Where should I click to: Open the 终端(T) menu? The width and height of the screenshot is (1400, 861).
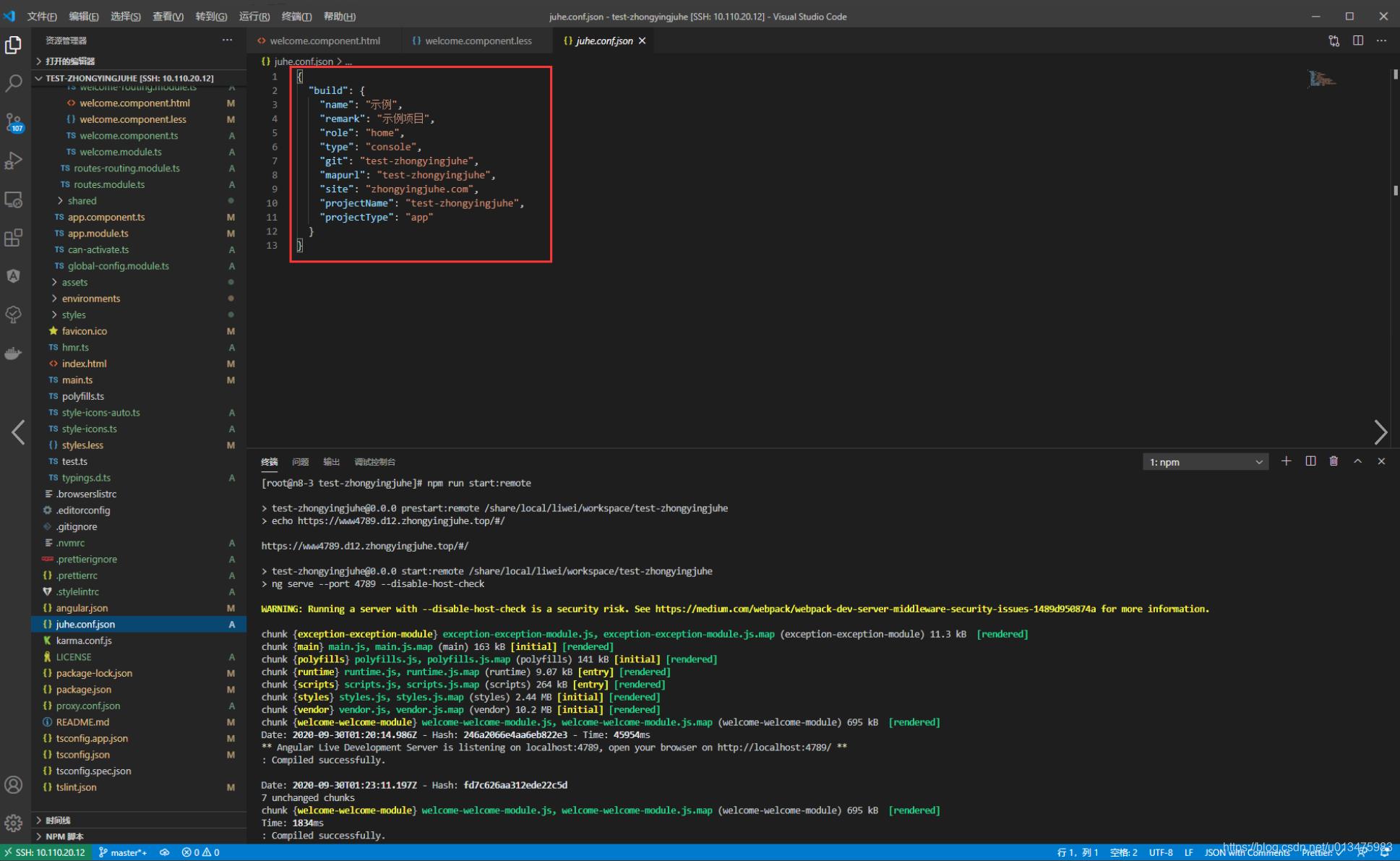point(296,16)
